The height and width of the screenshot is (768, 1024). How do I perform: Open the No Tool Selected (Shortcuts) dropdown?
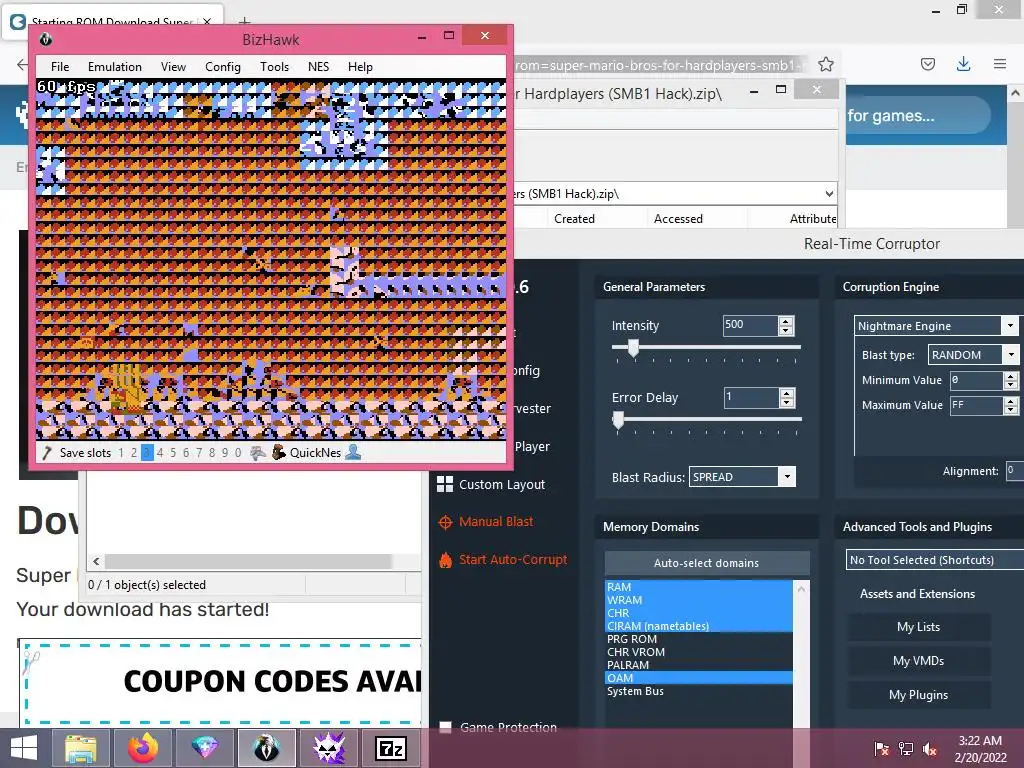pos(935,560)
